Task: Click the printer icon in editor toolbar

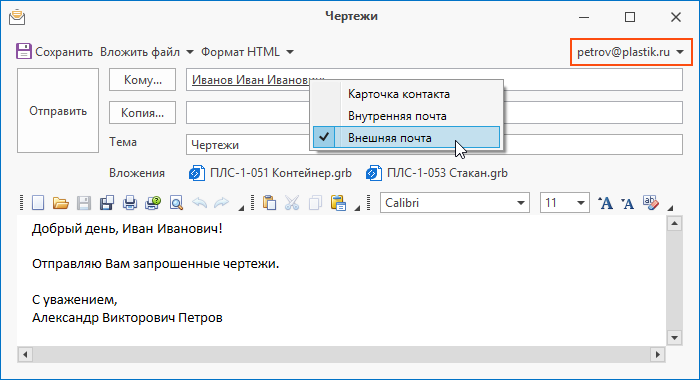Action: (129, 203)
